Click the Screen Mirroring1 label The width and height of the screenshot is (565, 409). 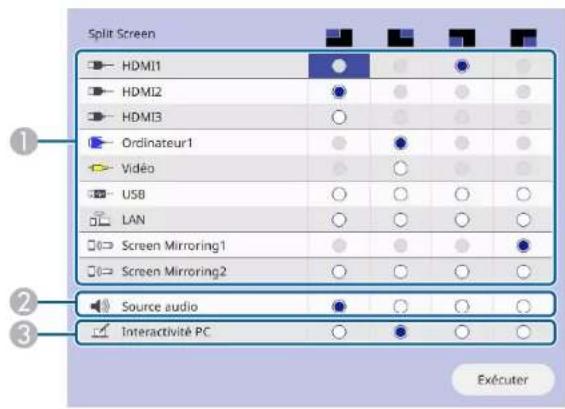tap(174, 246)
